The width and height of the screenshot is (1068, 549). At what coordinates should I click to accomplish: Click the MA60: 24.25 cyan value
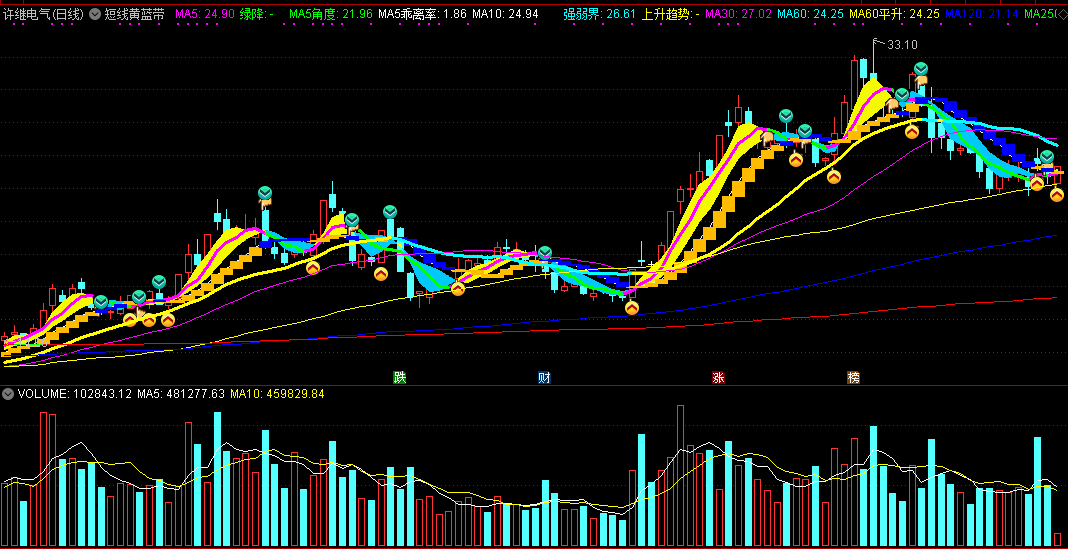811,14
